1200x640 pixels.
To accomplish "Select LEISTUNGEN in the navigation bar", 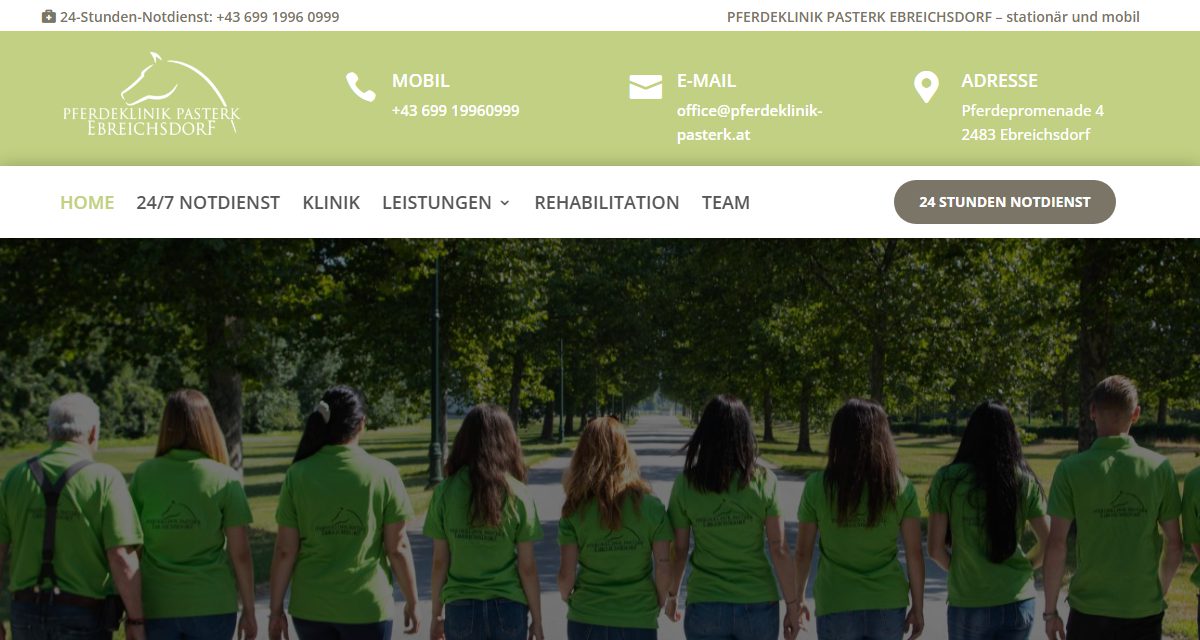I will pos(437,203).
